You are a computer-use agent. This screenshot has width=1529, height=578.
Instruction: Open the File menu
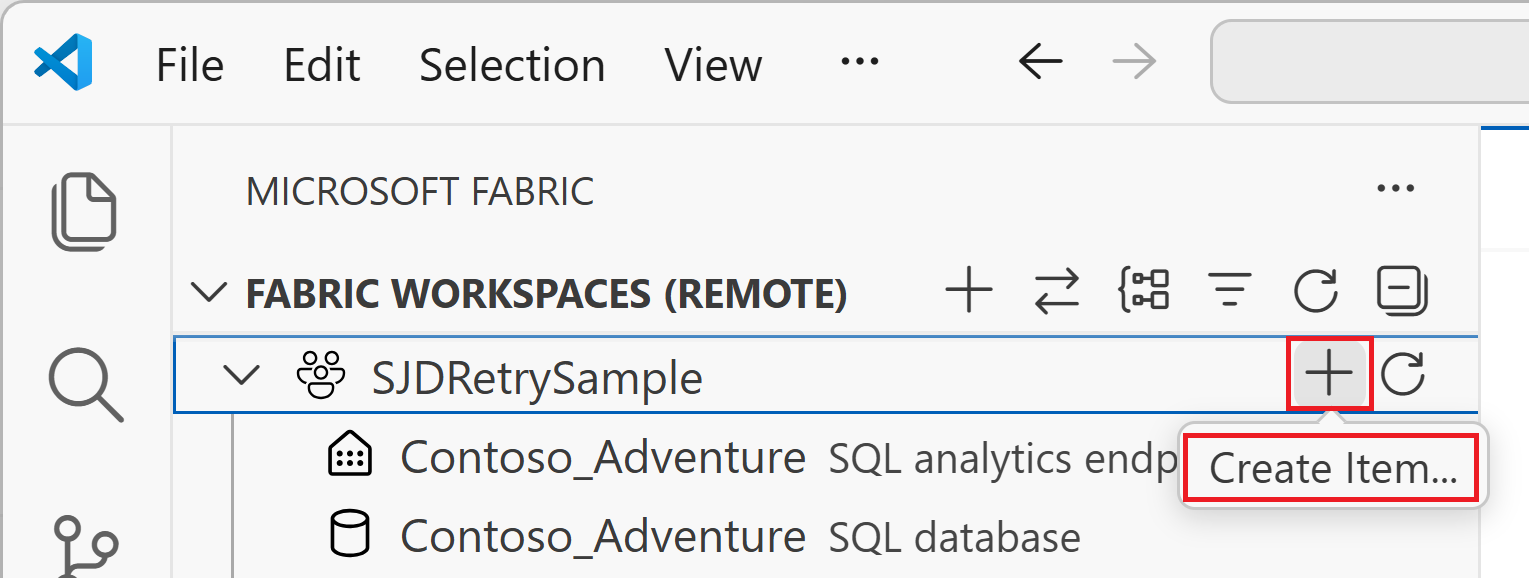(190, 66)
